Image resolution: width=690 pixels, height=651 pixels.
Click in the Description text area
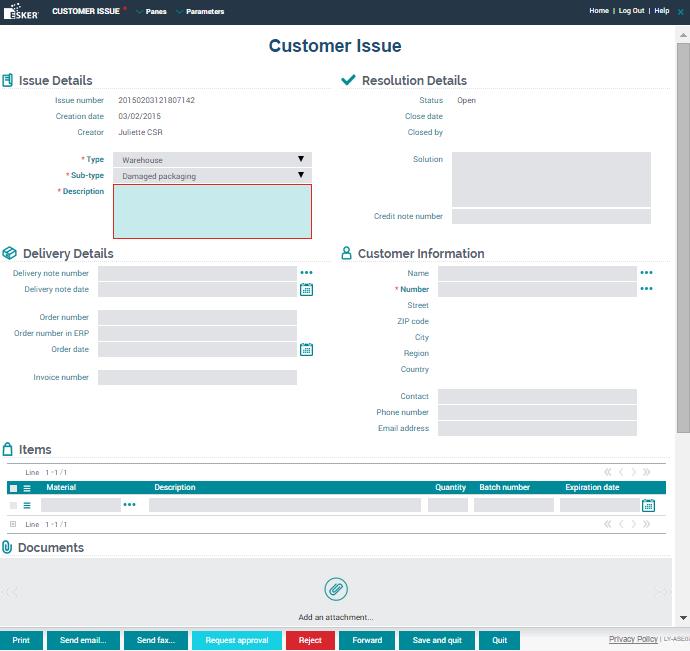212,211
